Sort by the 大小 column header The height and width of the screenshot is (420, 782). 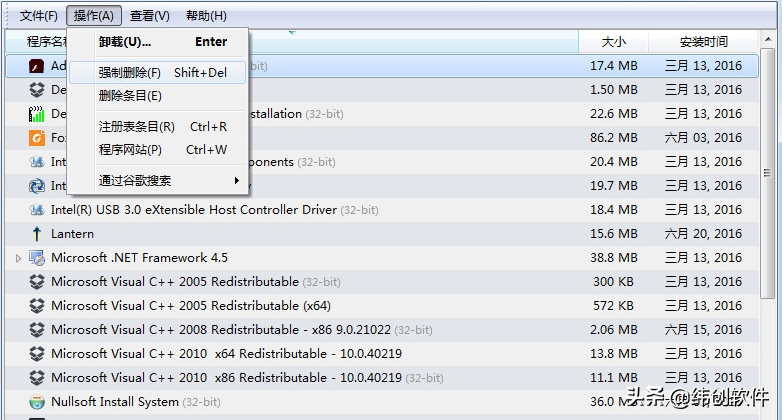point(613,41)
